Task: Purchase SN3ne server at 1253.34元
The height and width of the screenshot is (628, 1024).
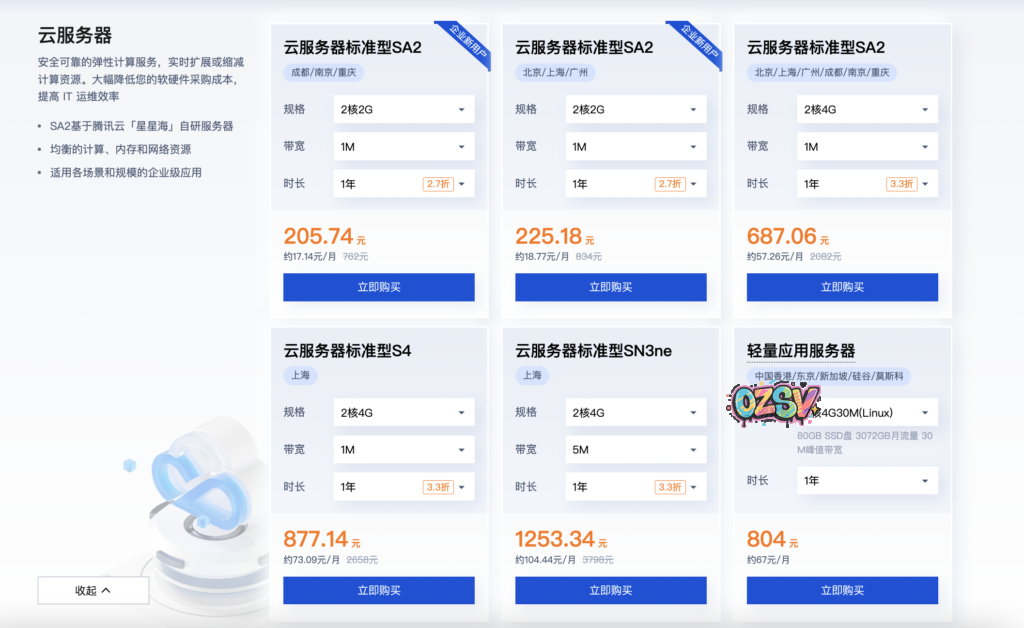Action: 611,590
